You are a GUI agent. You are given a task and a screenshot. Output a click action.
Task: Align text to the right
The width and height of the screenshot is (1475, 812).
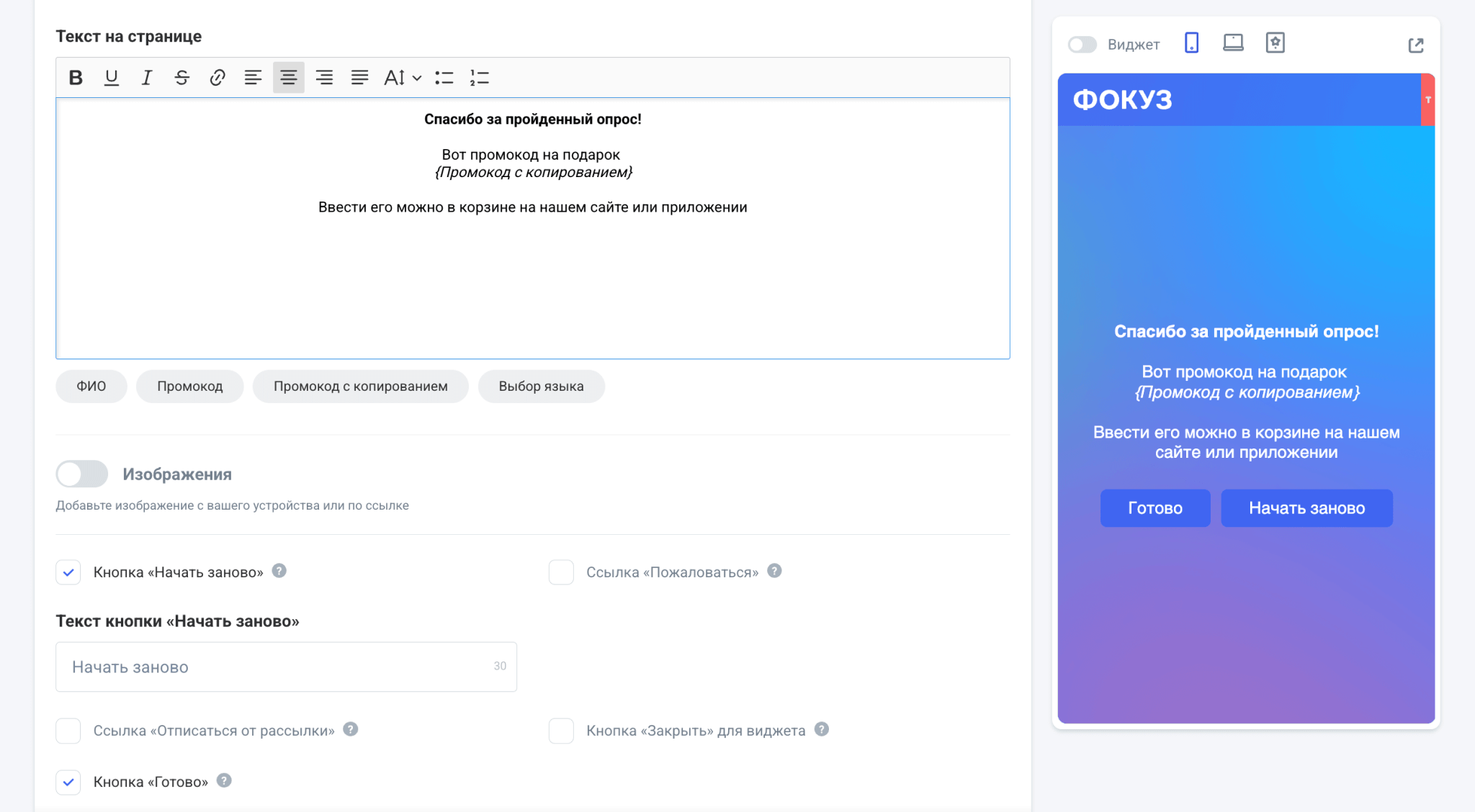click(324, 78)
